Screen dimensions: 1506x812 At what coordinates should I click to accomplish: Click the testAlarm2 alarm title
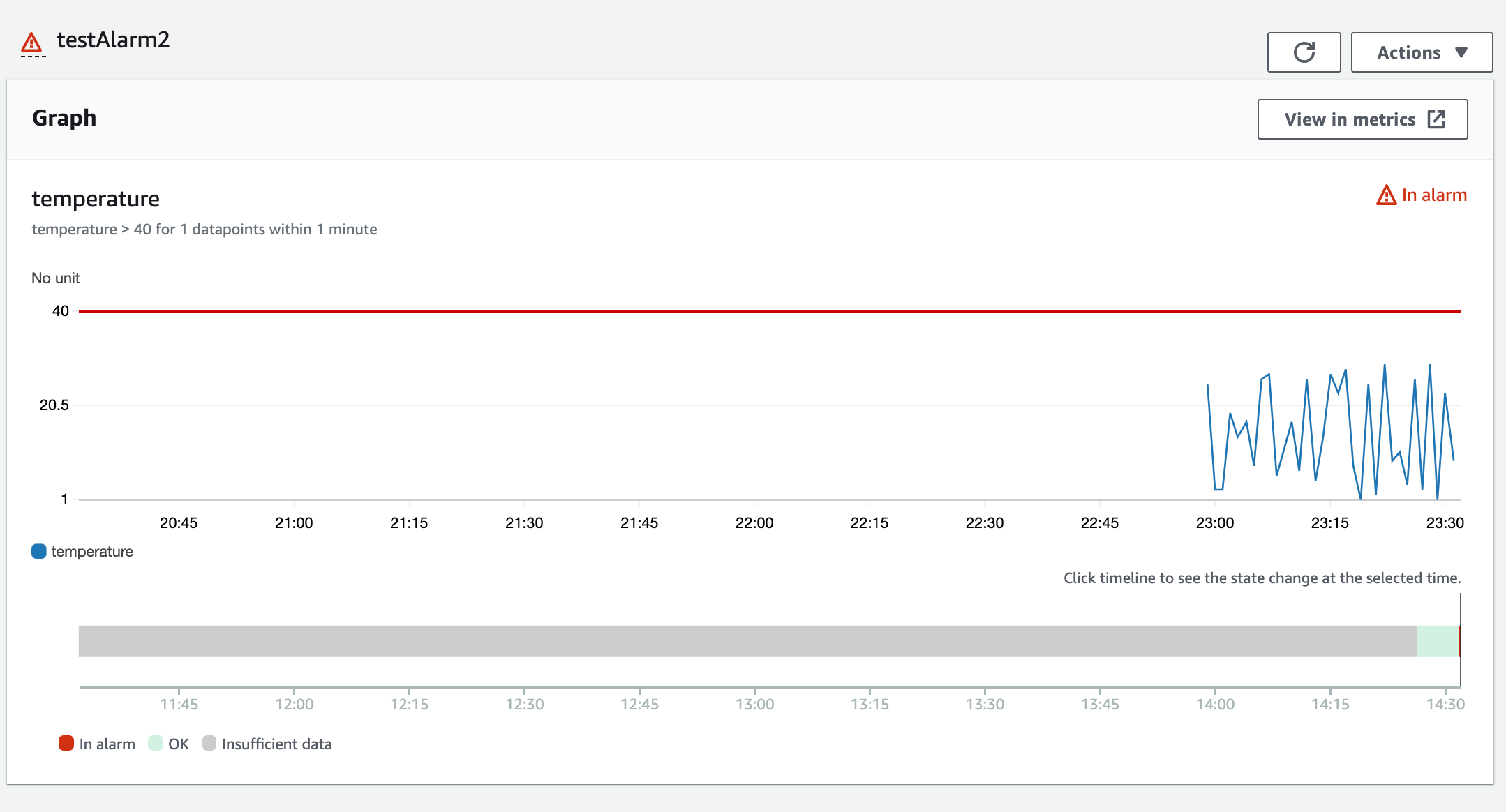(x=113, y=40)
